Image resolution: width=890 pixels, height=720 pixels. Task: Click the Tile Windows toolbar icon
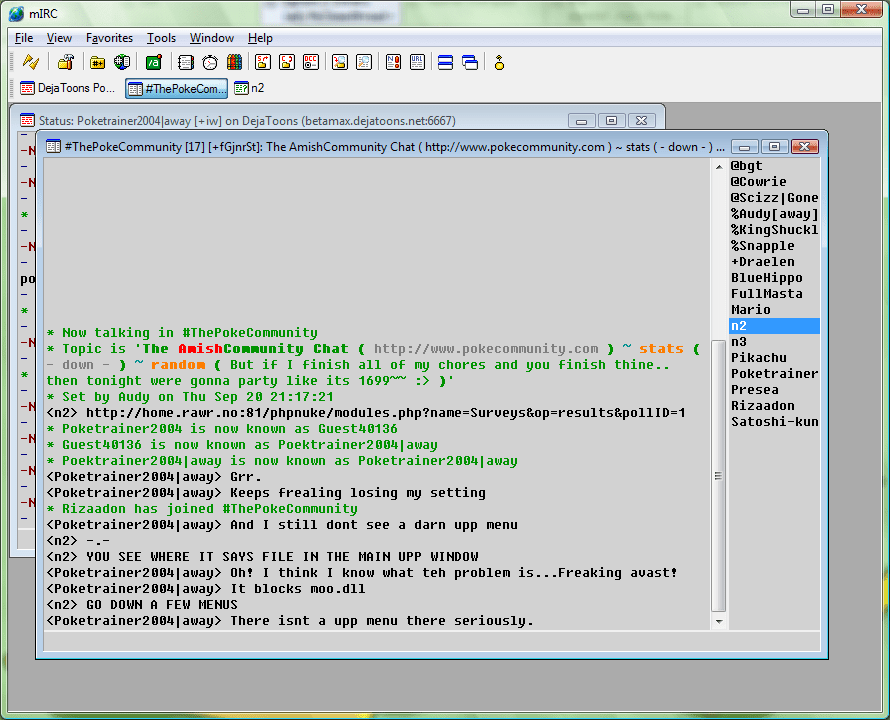click(446, 62)
